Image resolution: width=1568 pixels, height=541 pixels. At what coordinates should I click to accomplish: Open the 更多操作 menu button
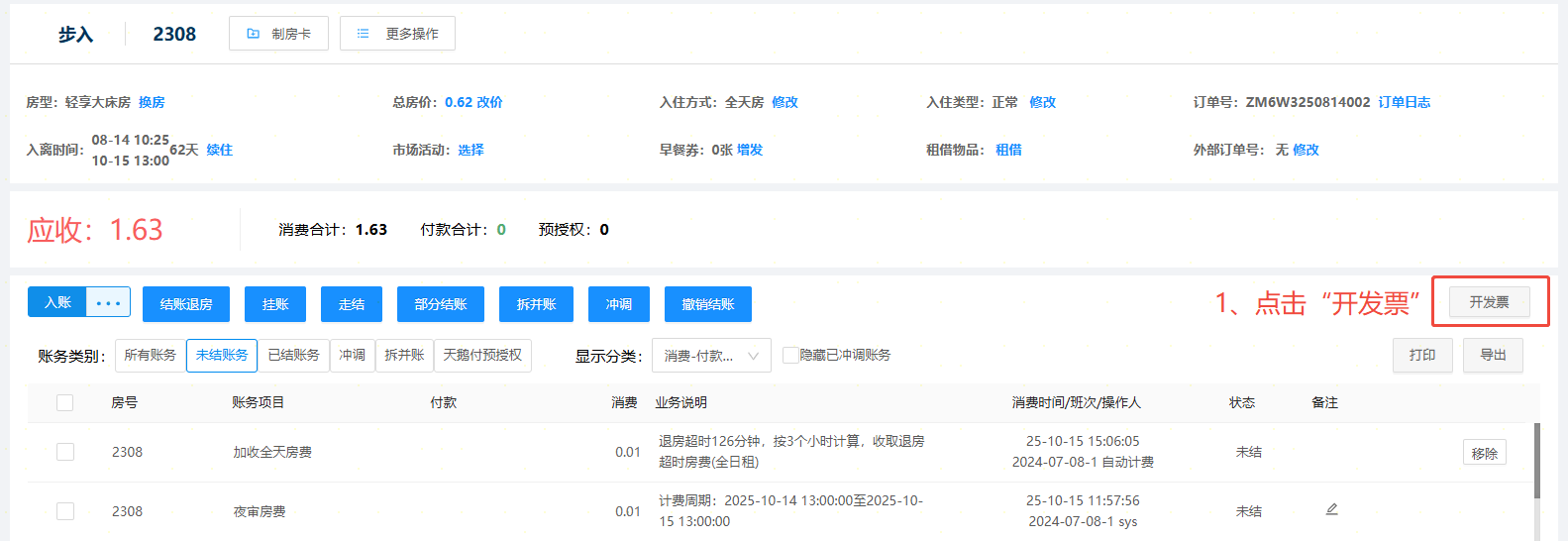(397, 34)
